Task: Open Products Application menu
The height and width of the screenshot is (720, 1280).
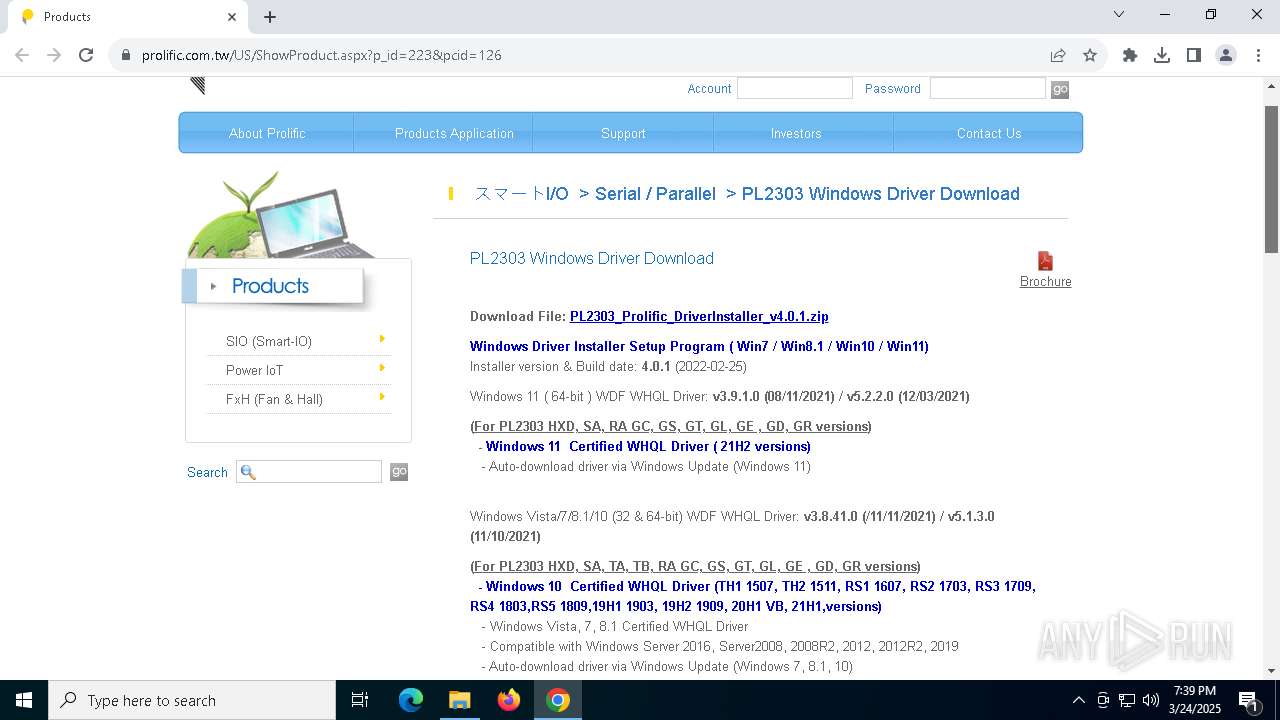Action: 454,133
